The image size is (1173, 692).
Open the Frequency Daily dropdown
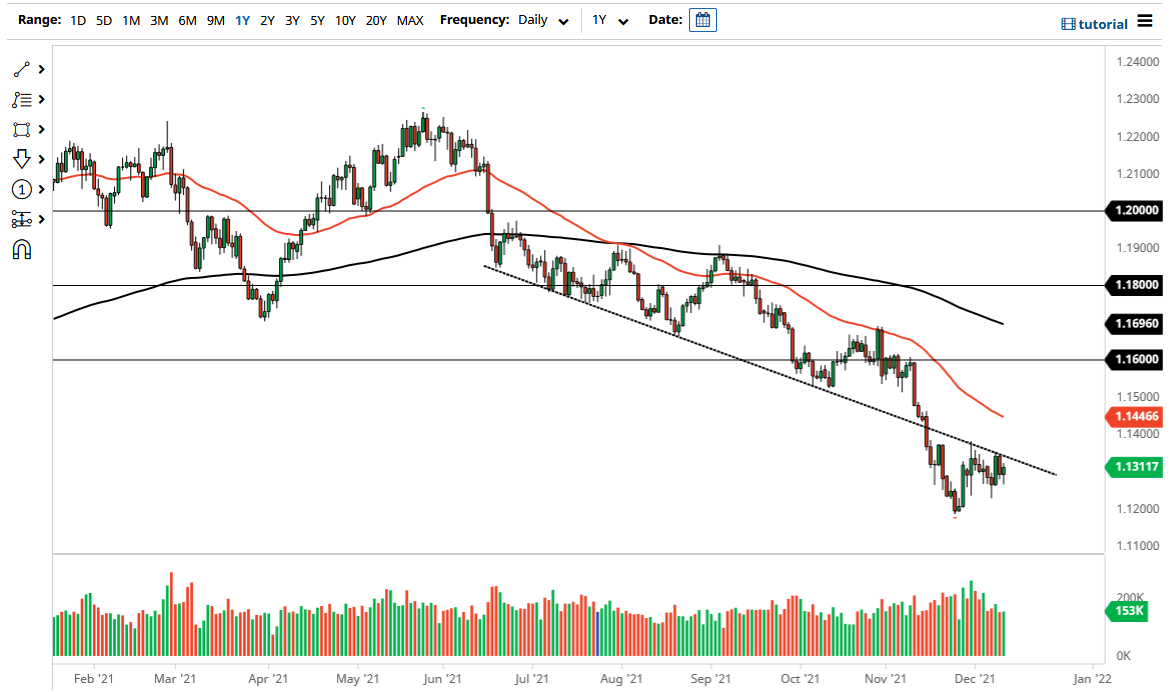[x=544, y=20]
